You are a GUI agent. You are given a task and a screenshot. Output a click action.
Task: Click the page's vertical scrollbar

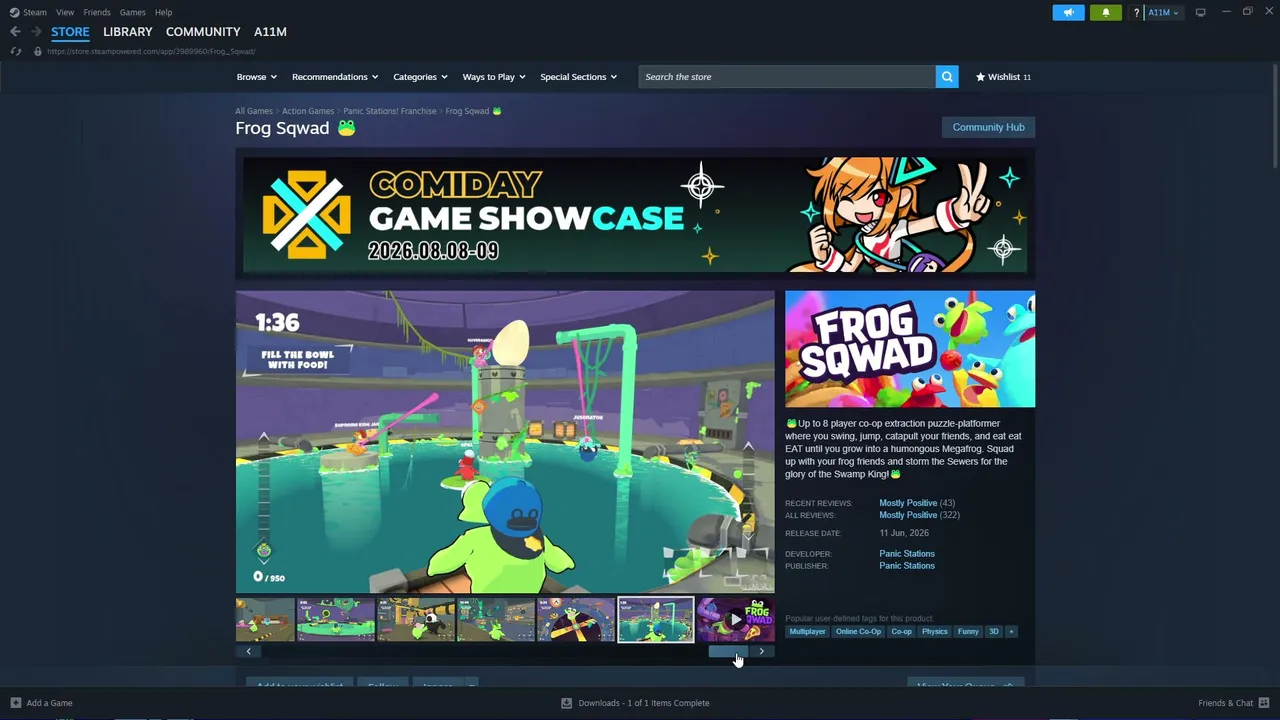point(1275,118)
